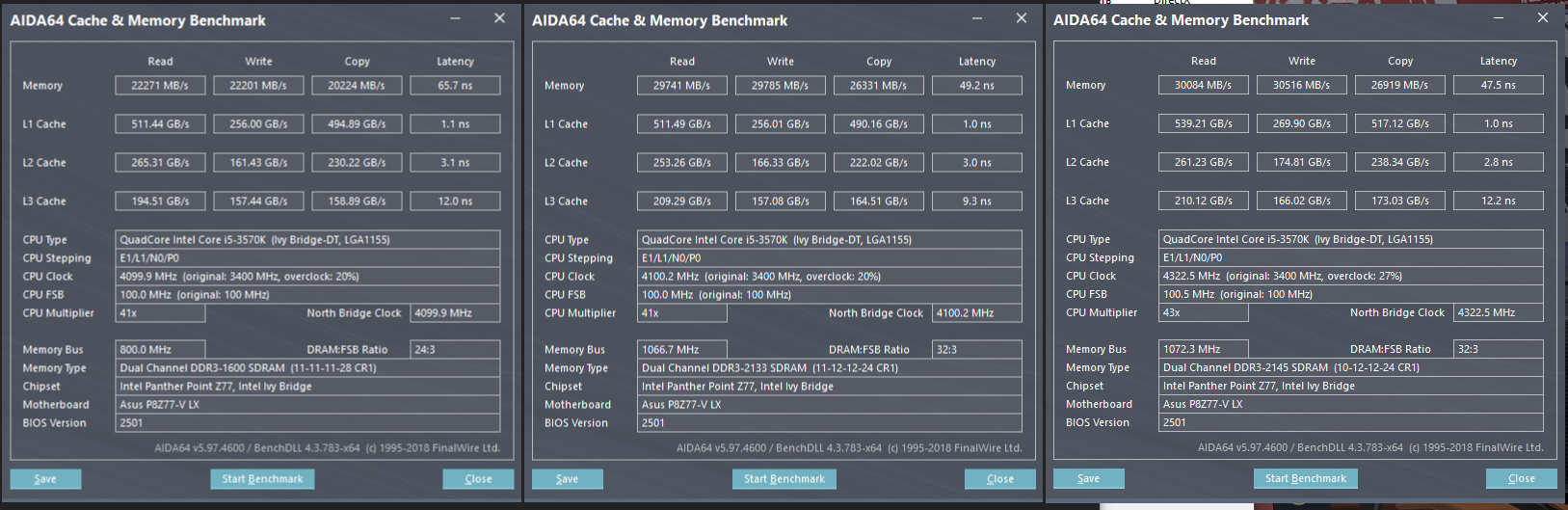Click the X icon of leftmost AIDA64 window
Screen dimensions: 1568x510
coord(499,18)
